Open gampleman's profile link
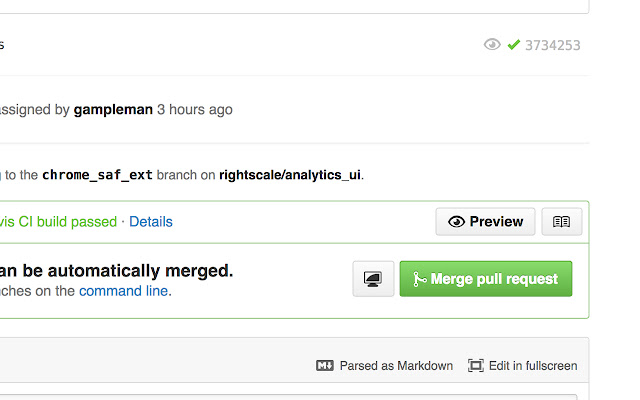The width and height of the screenshot is (640, 400). tap(111, 109)
